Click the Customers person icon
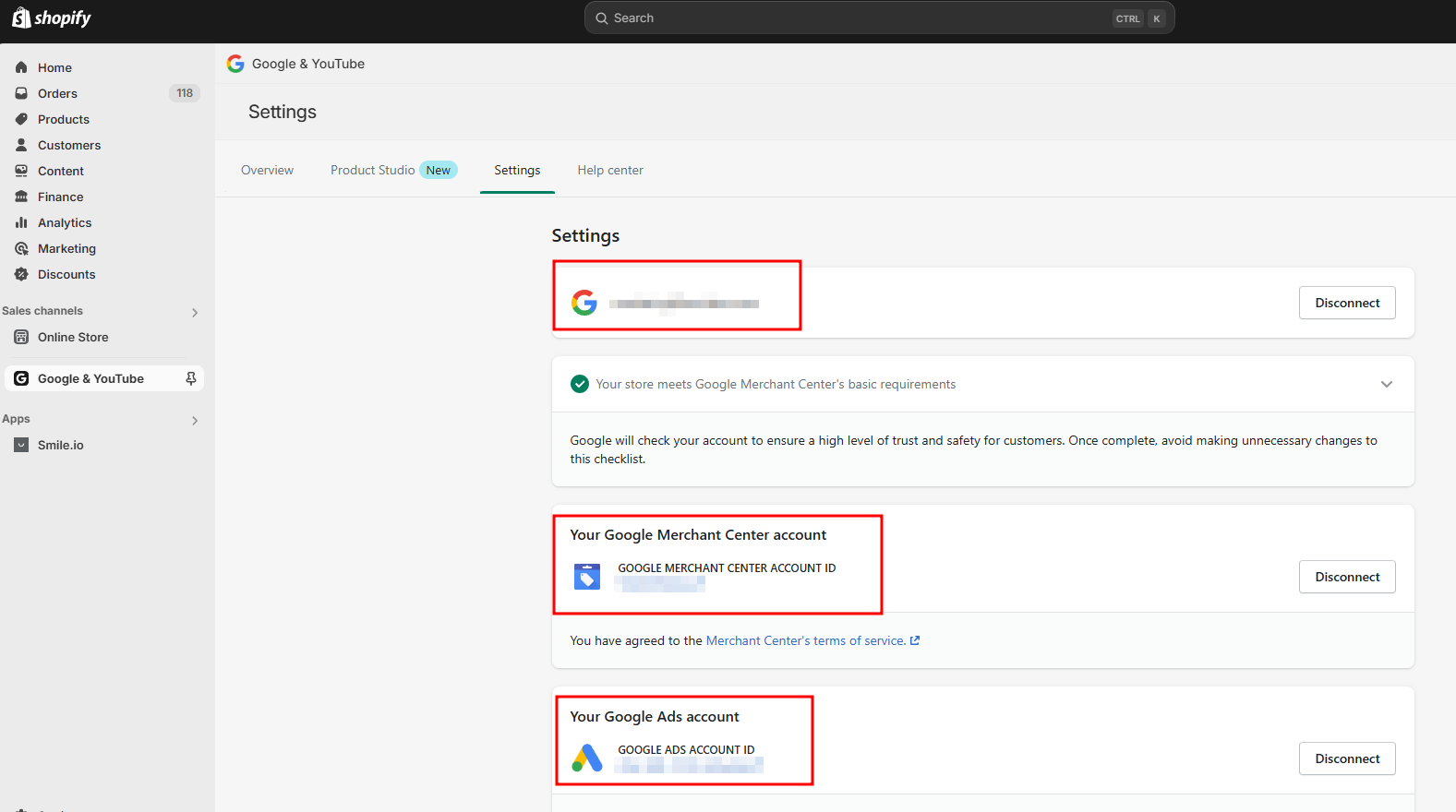1456x812 pixels. pos(21,145)
